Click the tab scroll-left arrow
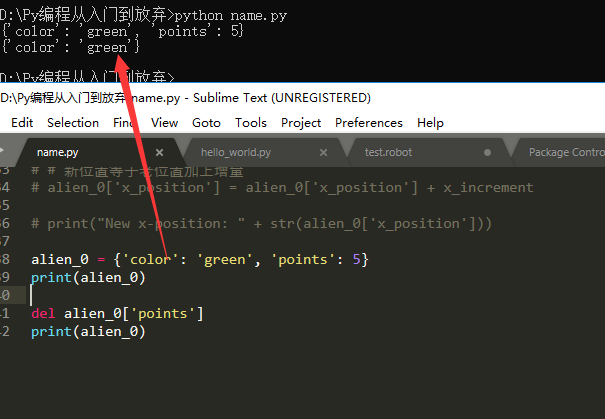This screenshot has height=419, width=605. (x=2, y=150)
